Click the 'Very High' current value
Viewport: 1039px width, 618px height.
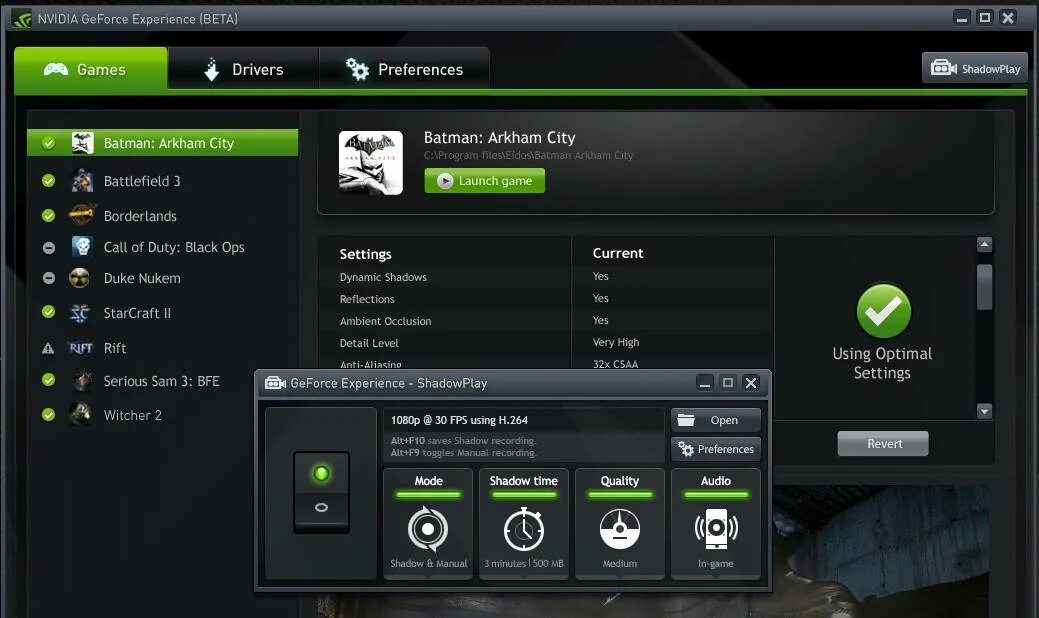[x=616, y=342]
